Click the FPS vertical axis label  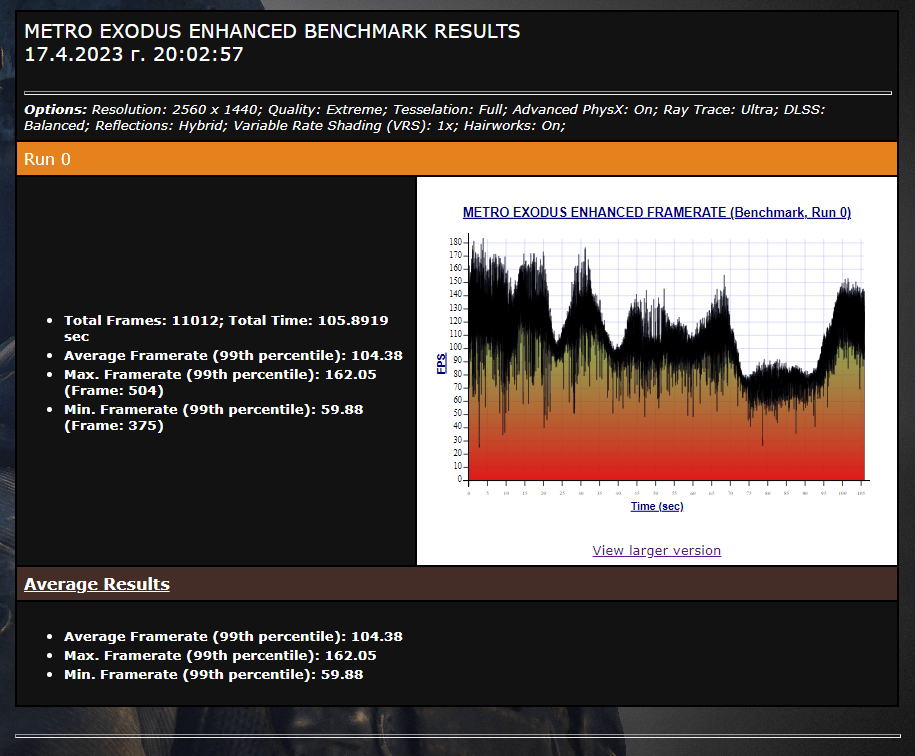(x=442, y=364)
